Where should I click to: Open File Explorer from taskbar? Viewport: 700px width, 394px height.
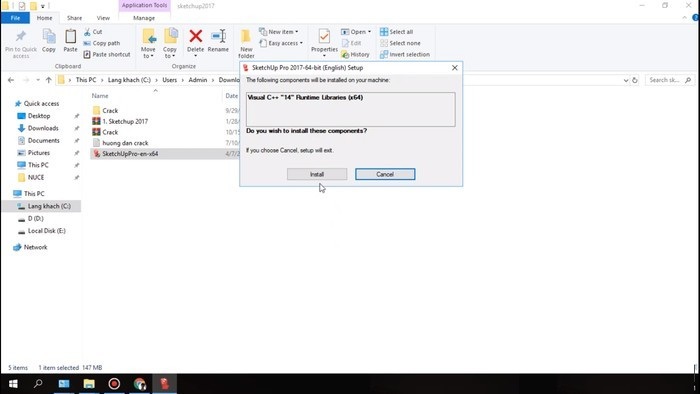(89, 384)
